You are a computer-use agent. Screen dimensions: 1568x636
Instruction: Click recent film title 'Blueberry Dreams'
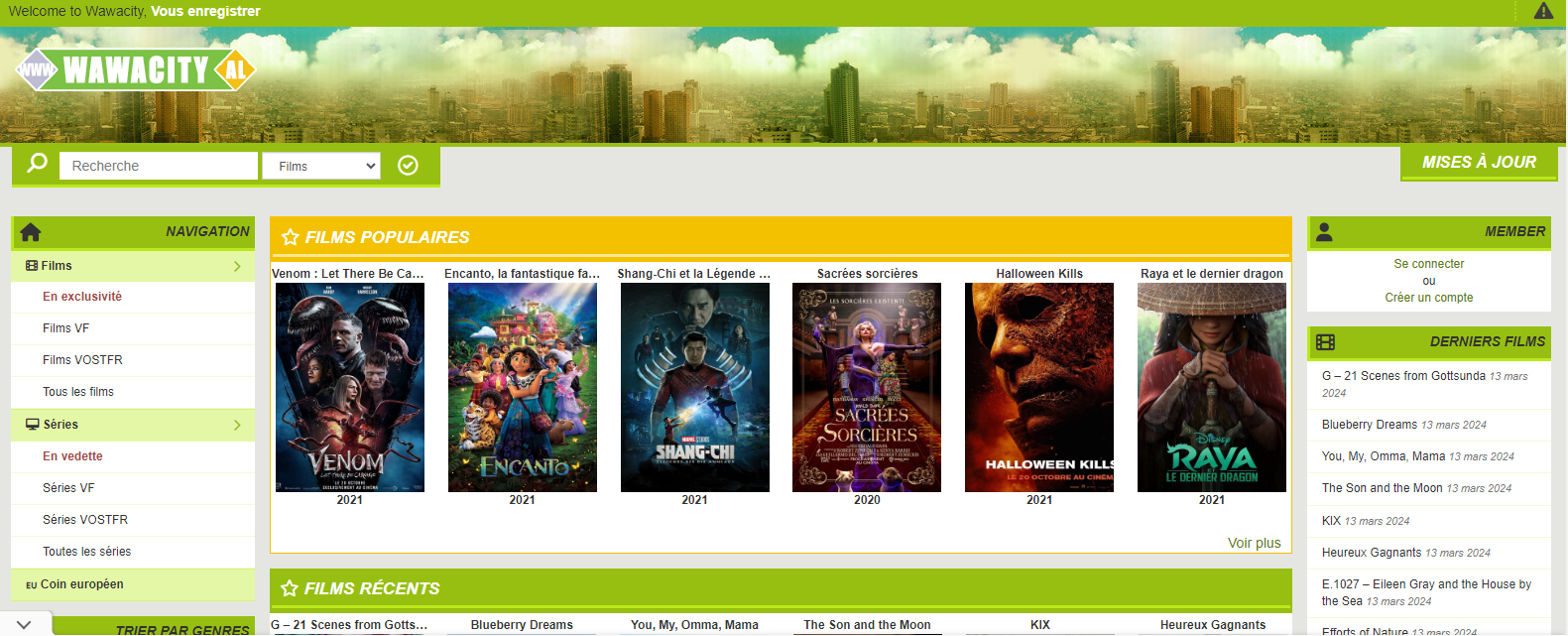click(522, 625)
